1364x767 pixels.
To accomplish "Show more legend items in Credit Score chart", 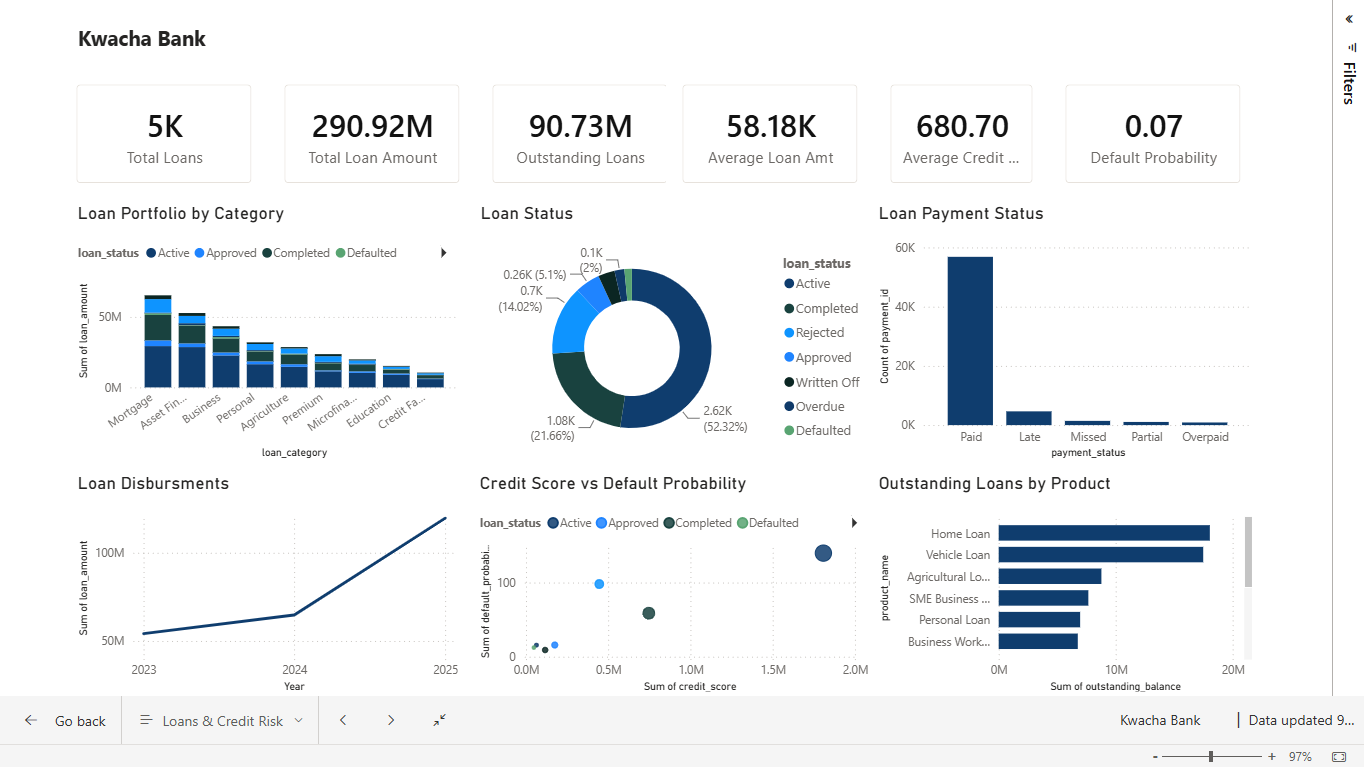I will (x=854, y=523).
